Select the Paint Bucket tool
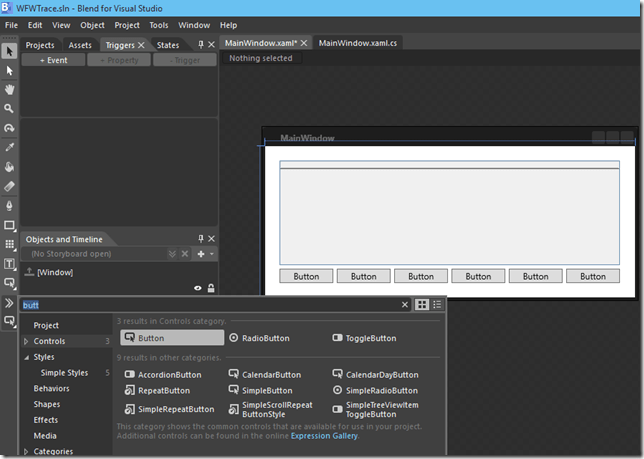 (9, 167)
